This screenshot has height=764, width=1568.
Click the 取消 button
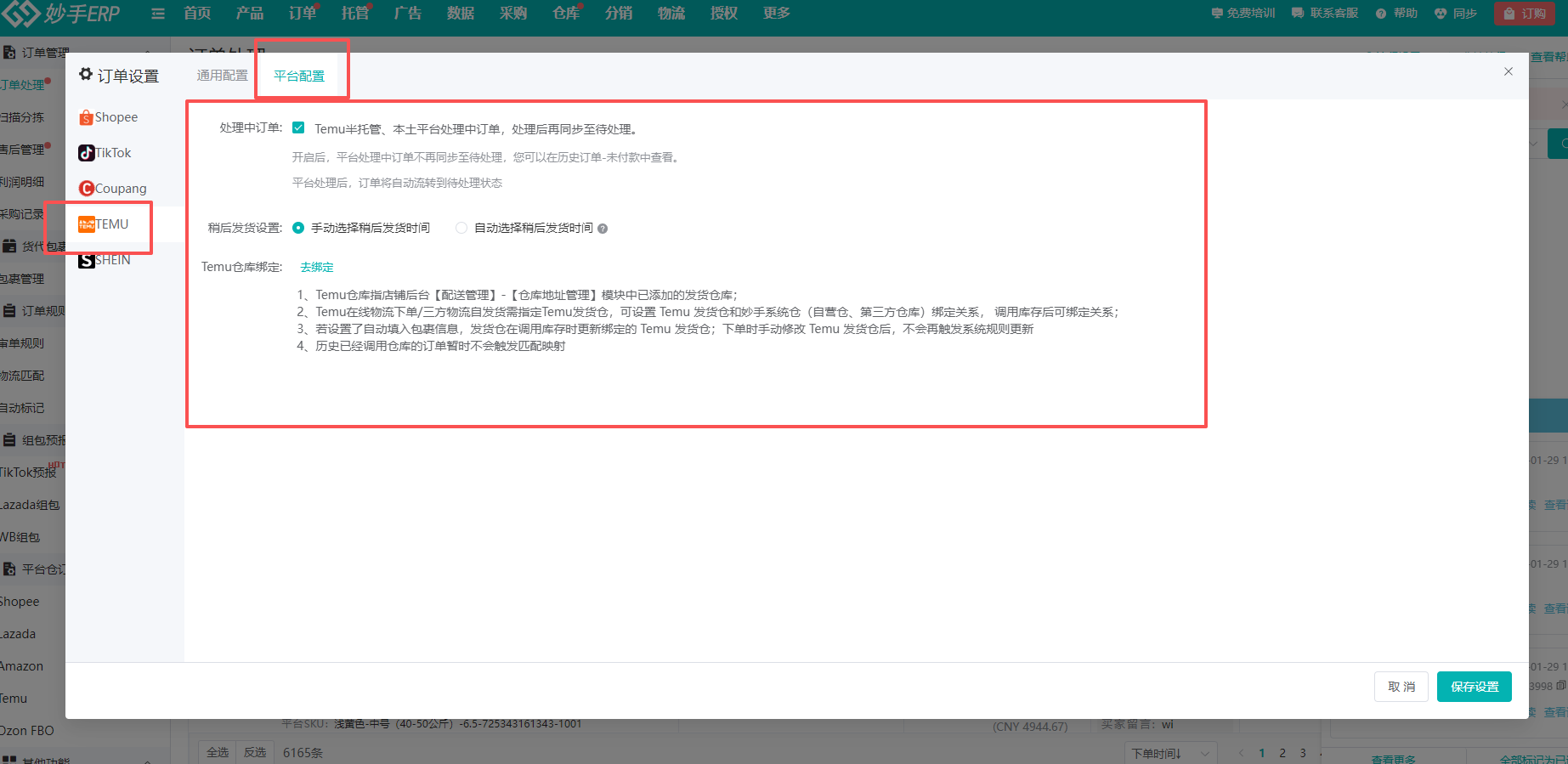[x=1401, y=687]
